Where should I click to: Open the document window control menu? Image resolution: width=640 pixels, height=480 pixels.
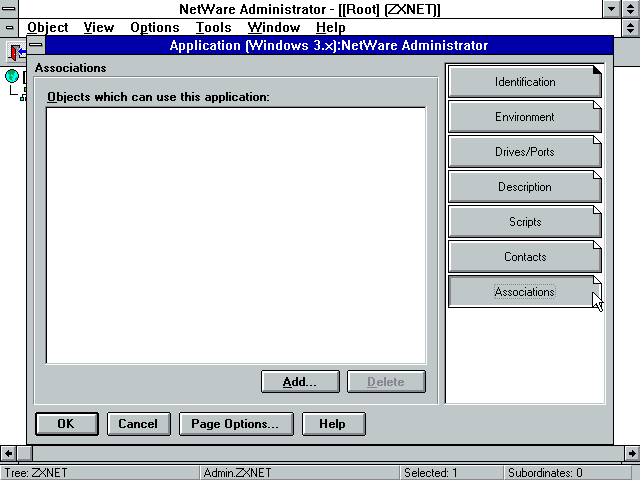[x=9, y=27]
